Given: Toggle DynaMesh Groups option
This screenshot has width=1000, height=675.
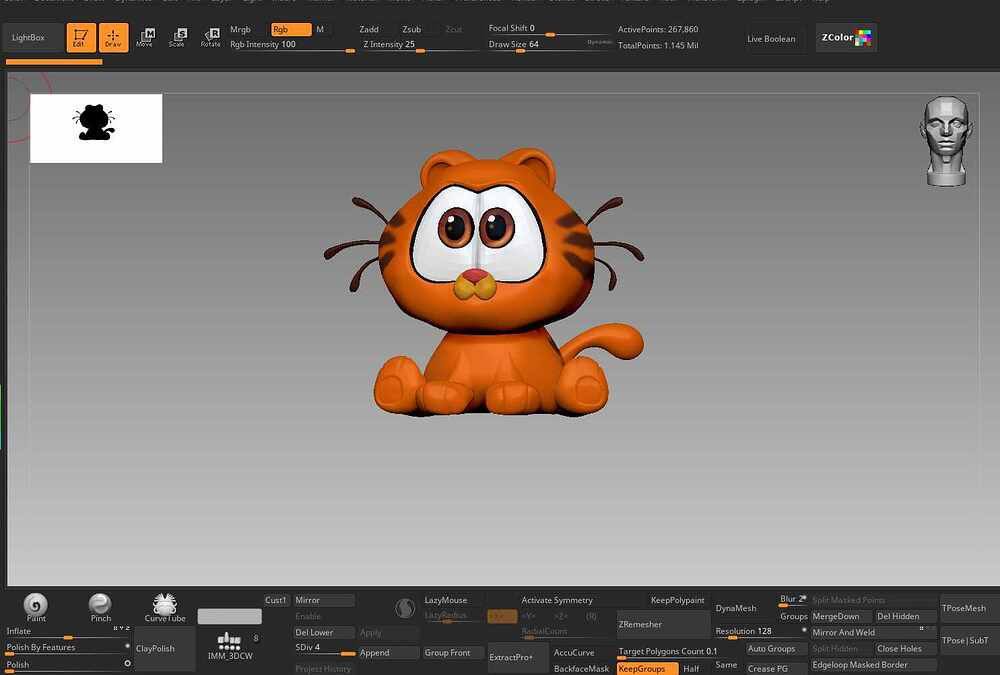Looking at the screenshot, I should [793, 616].
